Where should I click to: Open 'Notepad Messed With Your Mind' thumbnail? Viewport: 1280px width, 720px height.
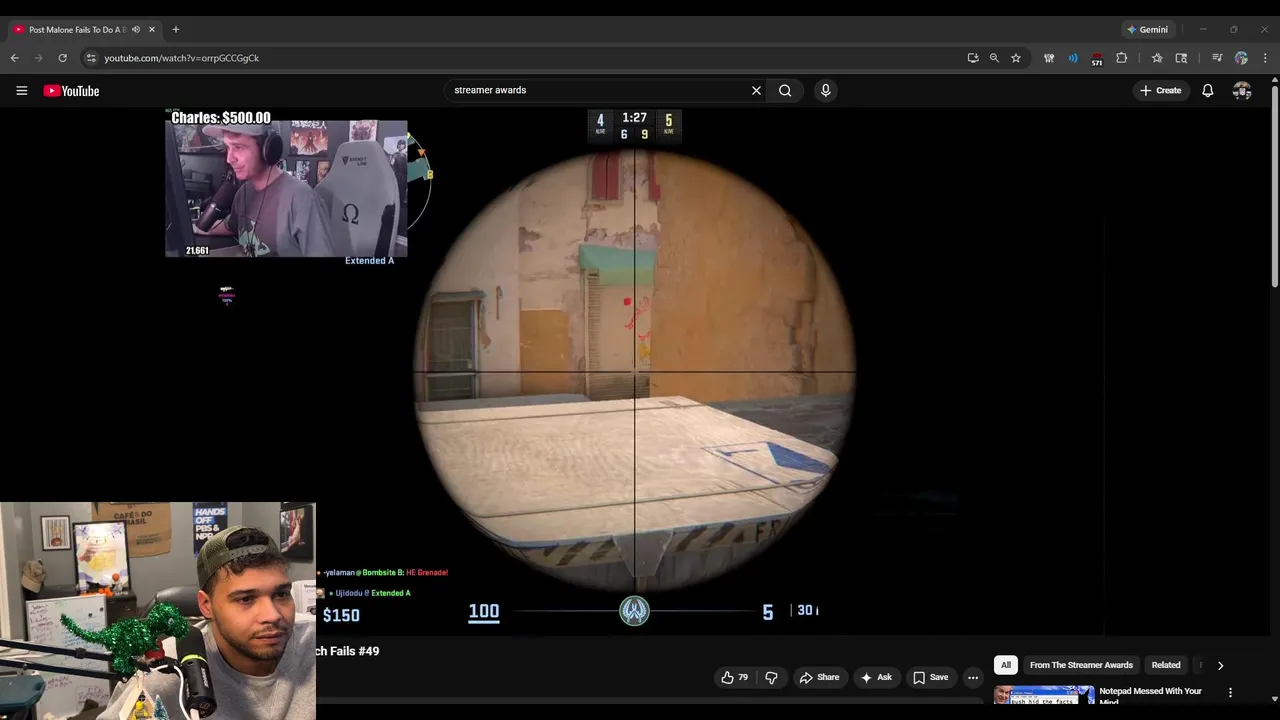[x=1044, y=694]
